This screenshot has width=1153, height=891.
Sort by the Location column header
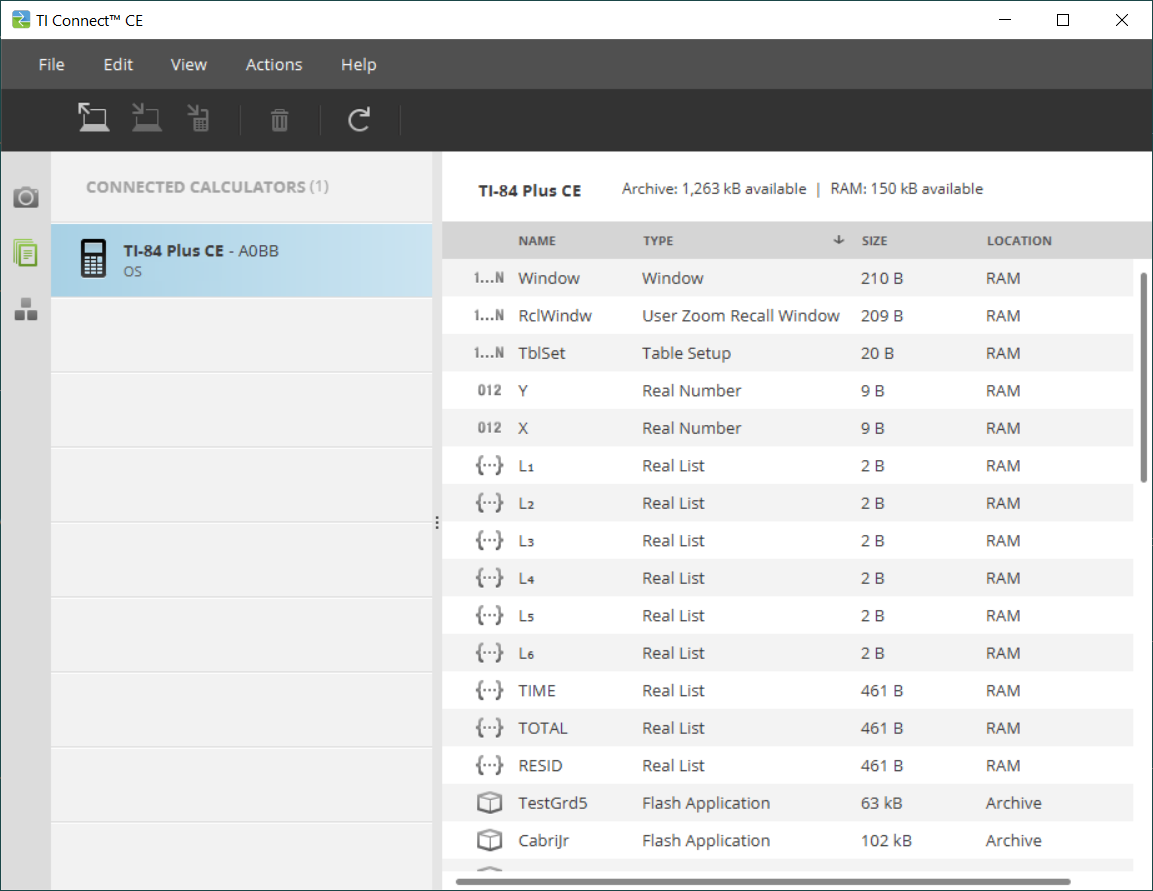click(x=1019, y=241)
